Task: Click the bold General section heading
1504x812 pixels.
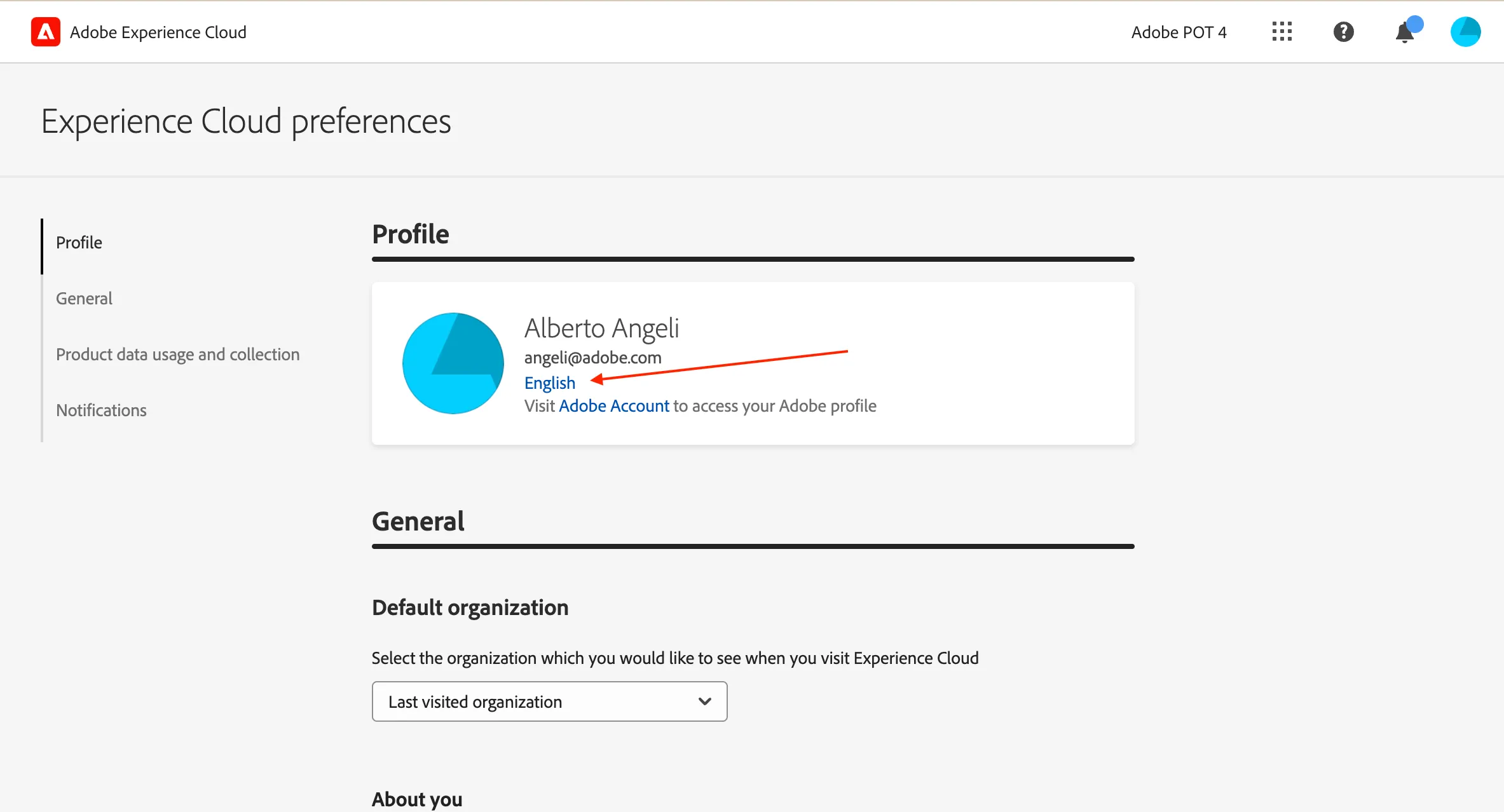Action: click(418, 521)
